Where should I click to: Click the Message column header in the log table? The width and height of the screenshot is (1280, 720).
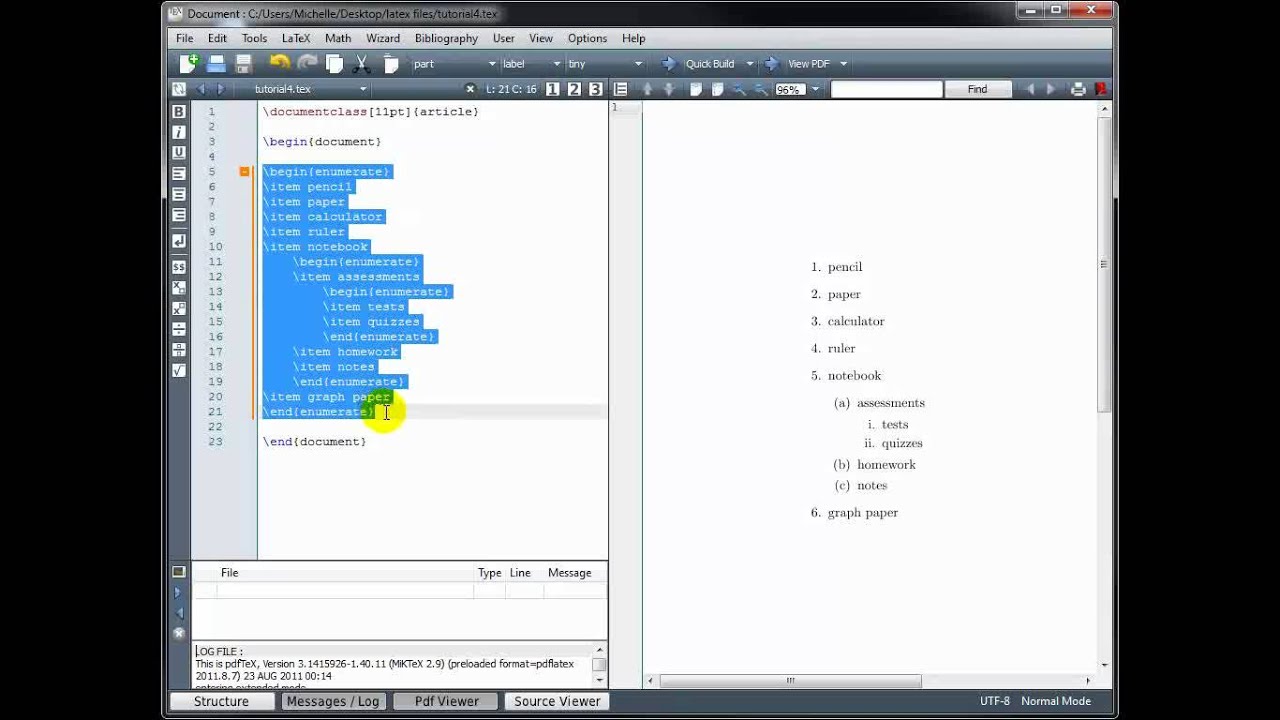[570, 573]
